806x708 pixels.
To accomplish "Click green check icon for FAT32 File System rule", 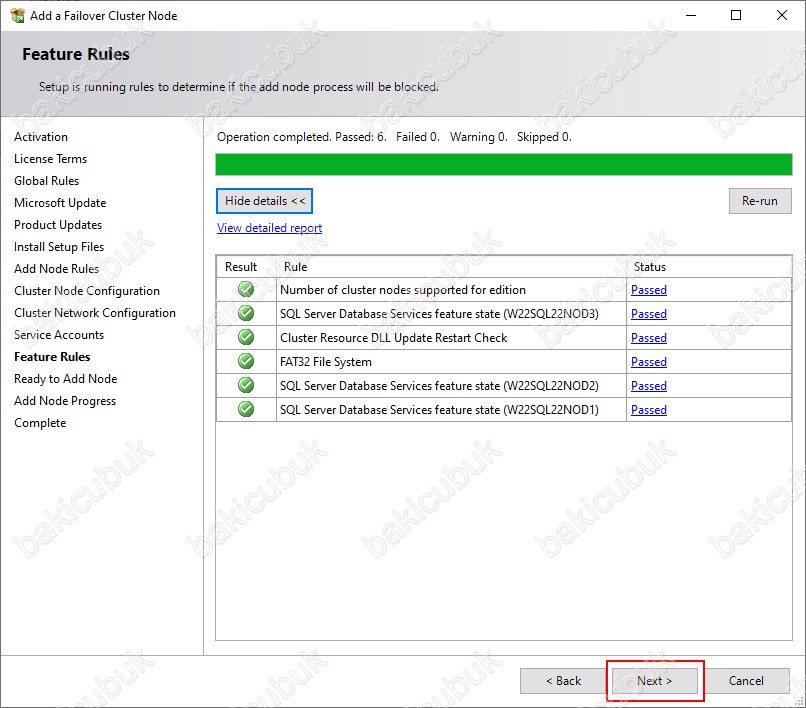I will (246, 361).
